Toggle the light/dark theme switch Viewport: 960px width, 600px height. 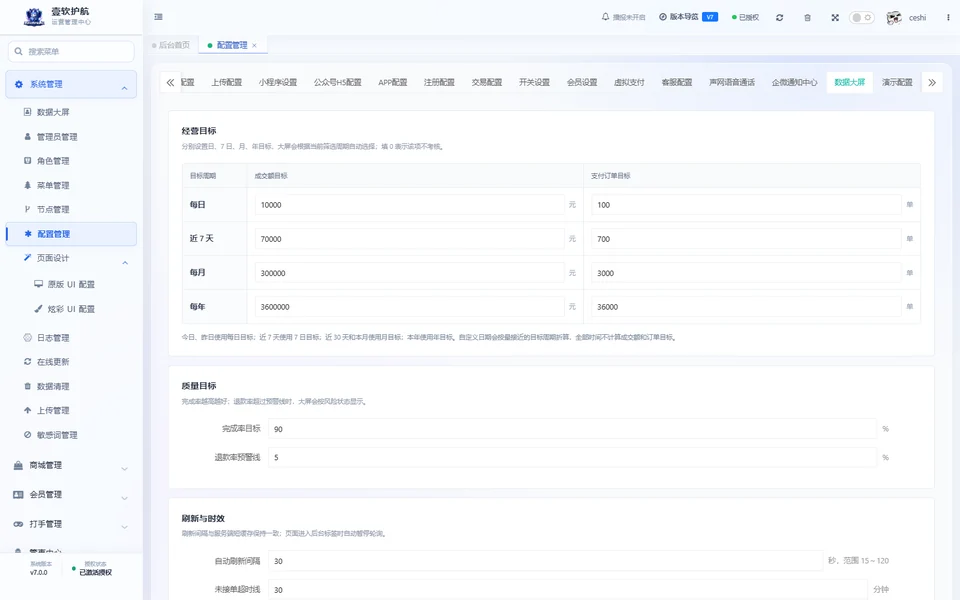(861, 18)
